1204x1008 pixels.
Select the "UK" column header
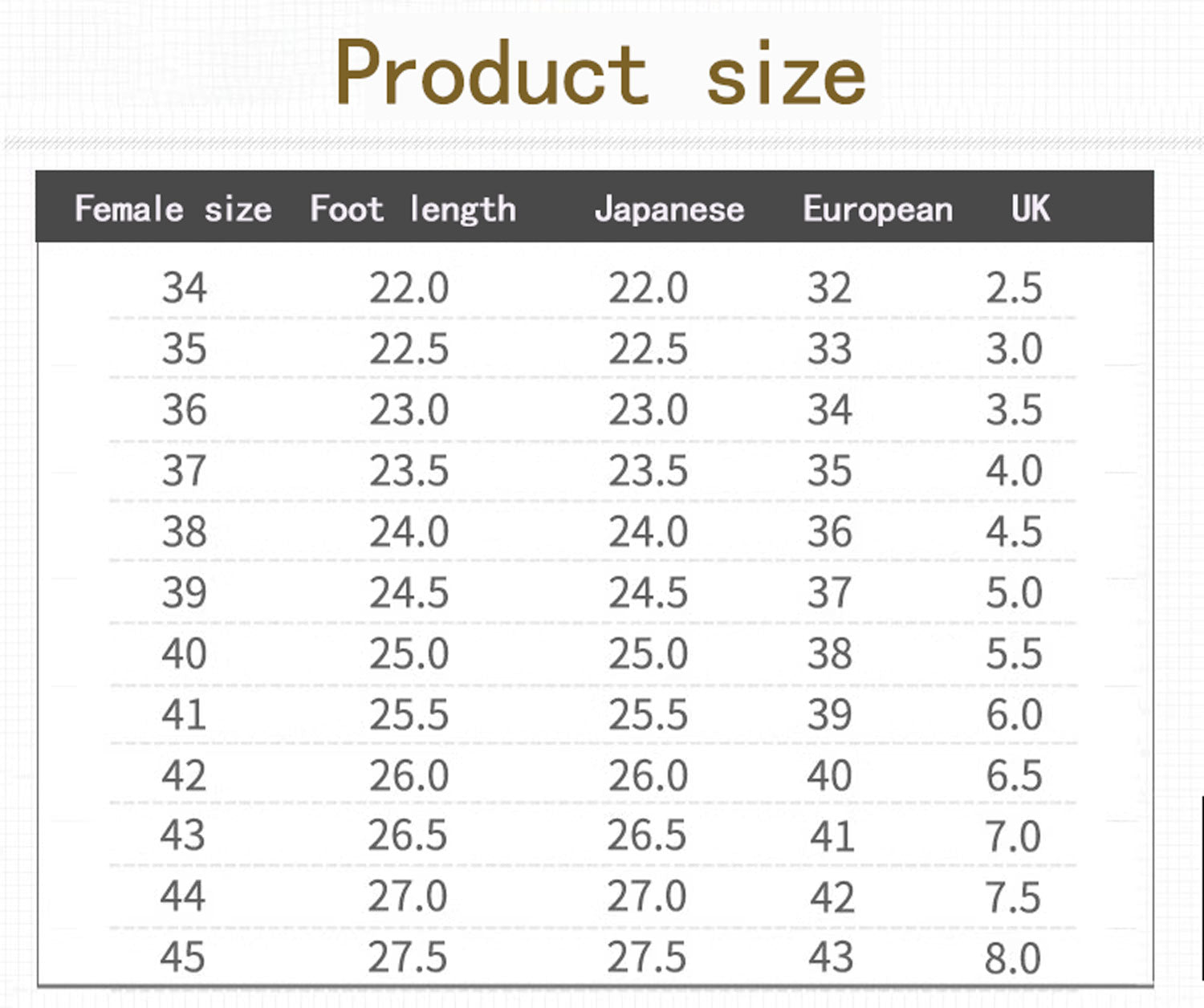tap(1031, 209)
